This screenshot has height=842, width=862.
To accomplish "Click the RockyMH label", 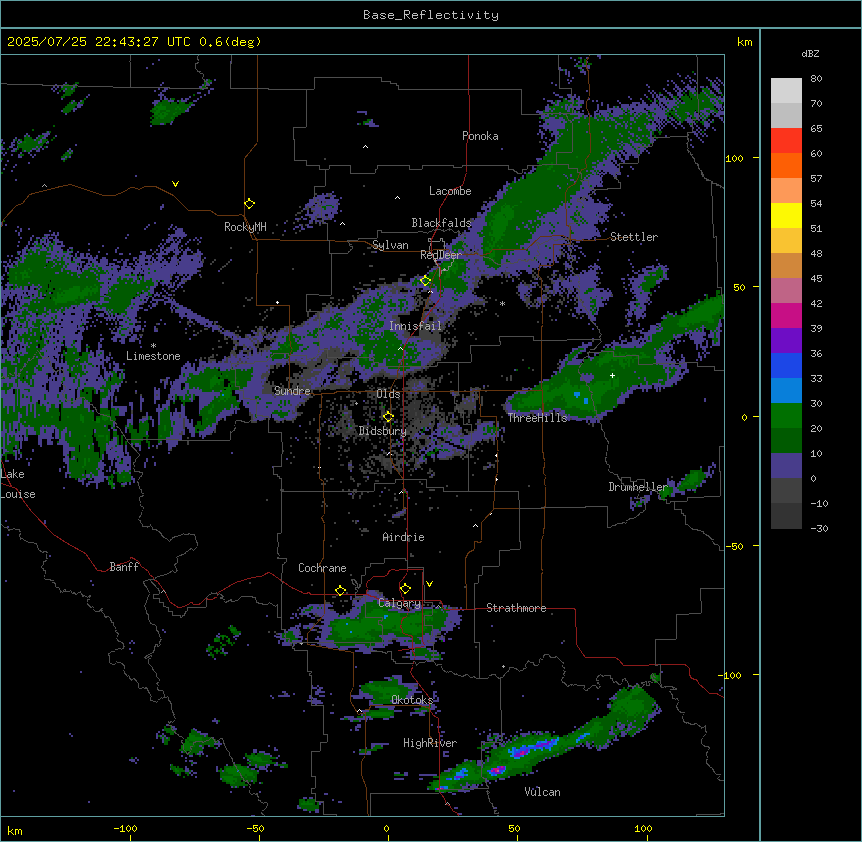I will coord(245,227).
